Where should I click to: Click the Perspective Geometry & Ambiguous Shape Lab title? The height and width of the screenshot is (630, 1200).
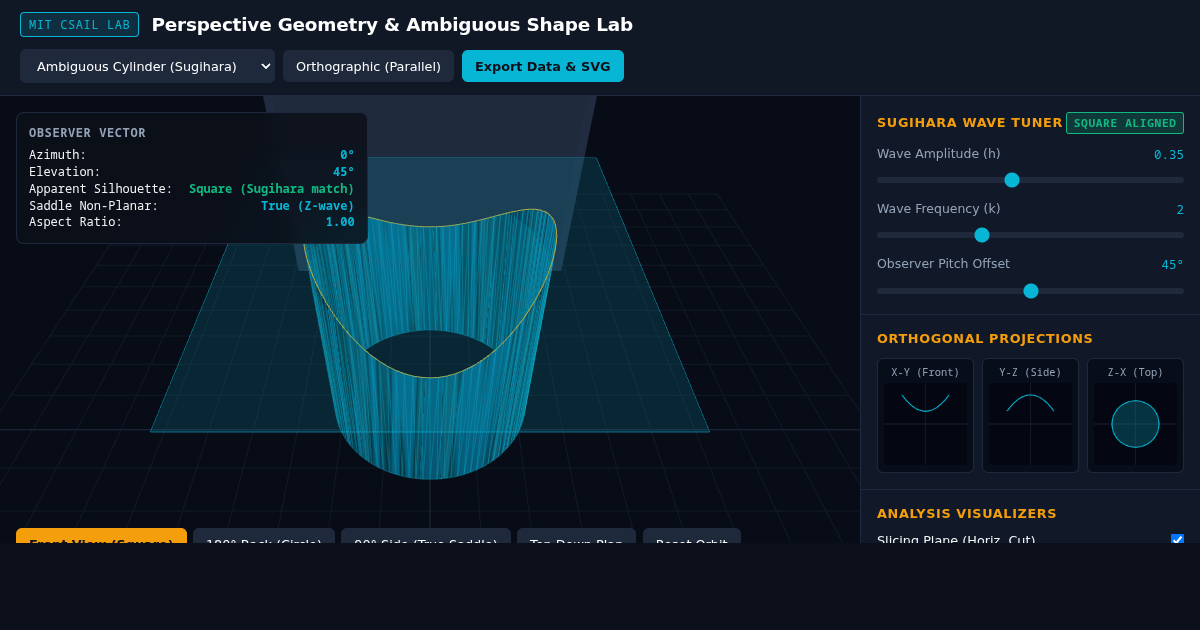(x=392, y=25)
